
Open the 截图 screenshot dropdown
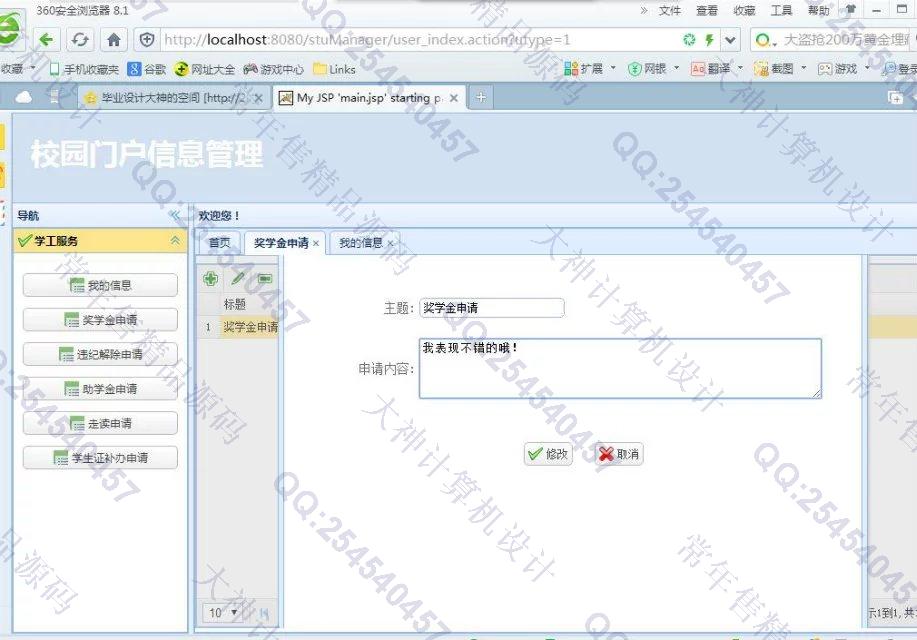point(780,68)
